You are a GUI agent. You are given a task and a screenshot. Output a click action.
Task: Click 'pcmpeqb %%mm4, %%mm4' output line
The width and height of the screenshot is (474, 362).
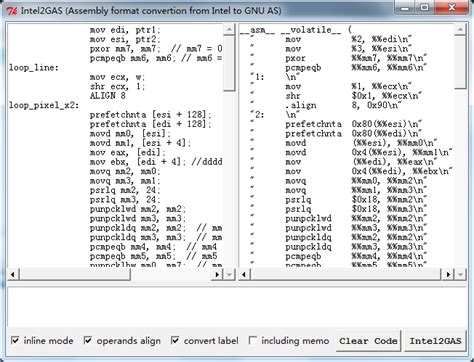pyautogui.click(x=356, y=256)
